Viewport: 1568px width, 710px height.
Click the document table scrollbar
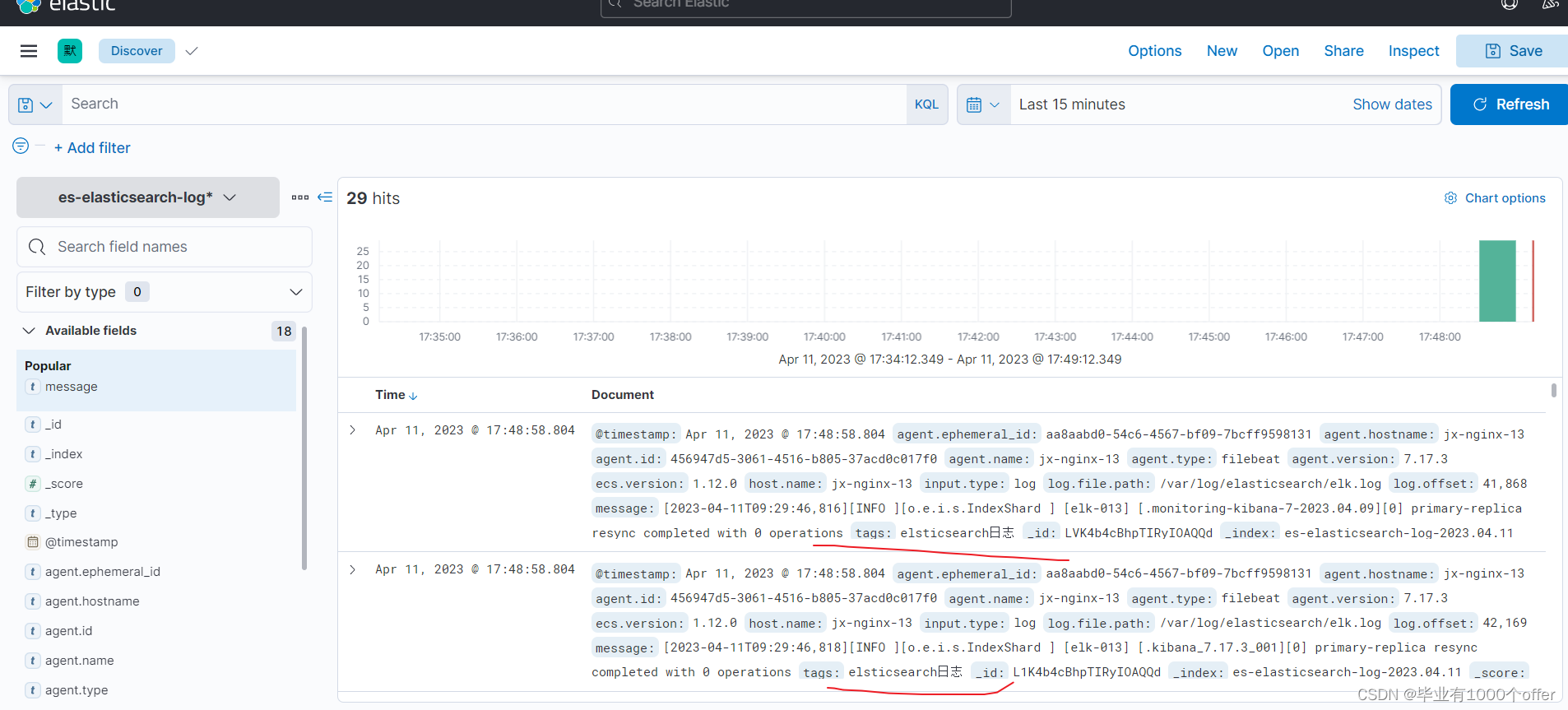pos(1553,390)
